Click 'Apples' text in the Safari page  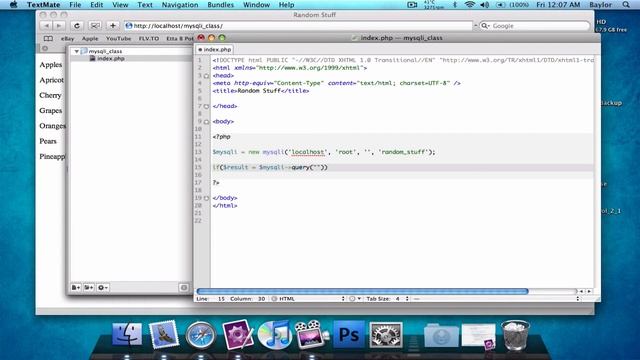51,64
